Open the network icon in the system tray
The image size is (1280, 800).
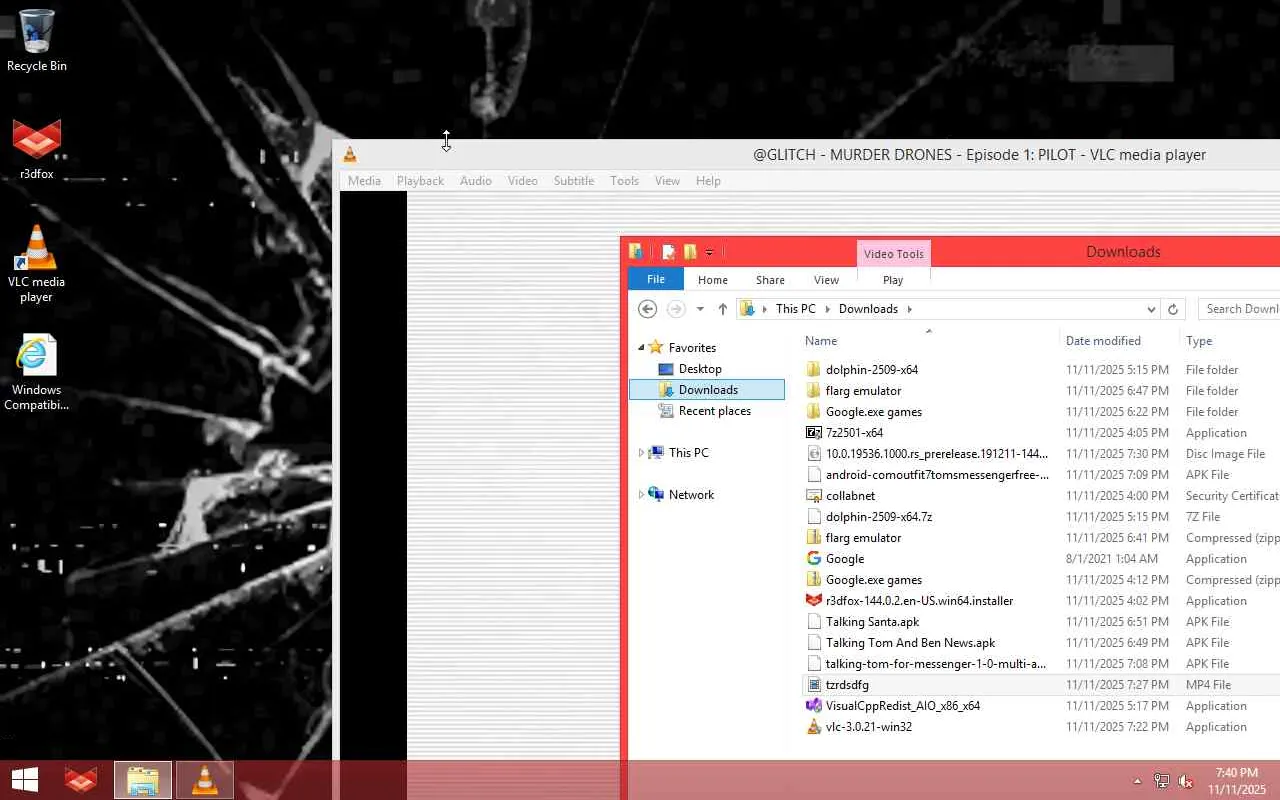(x=1162, y=781)
